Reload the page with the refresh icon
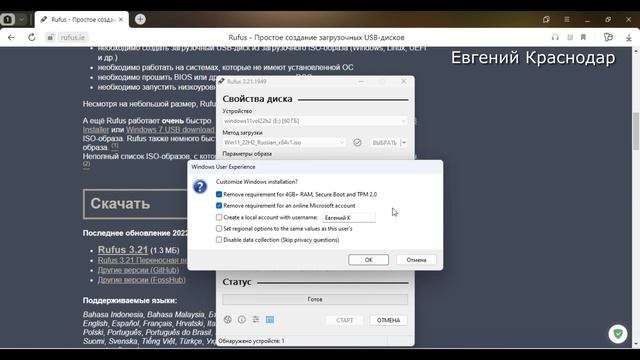Image resolution: width=640 pixels, height=360 pixels. coord(32,37)
